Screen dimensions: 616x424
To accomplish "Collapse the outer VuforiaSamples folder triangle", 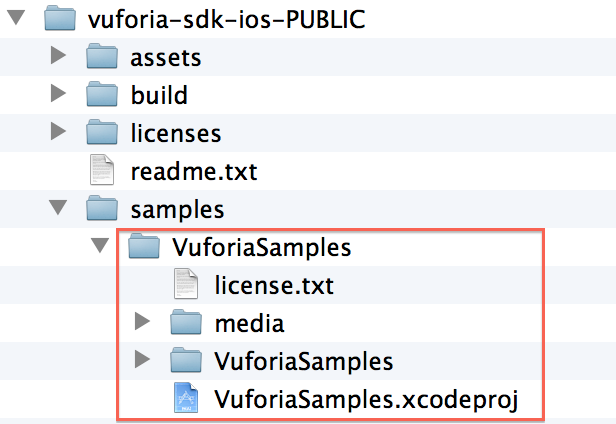I will 100,246.
